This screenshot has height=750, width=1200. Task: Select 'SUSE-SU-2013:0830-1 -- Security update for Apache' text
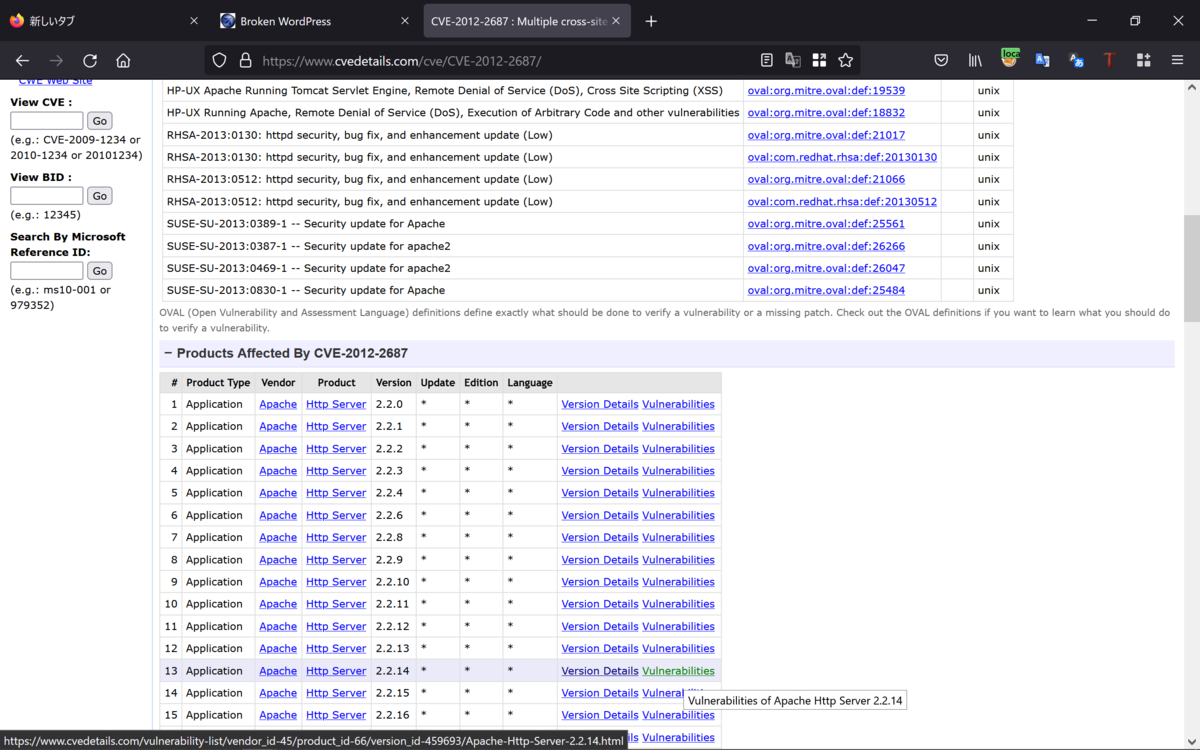click(x=306, y=290)
